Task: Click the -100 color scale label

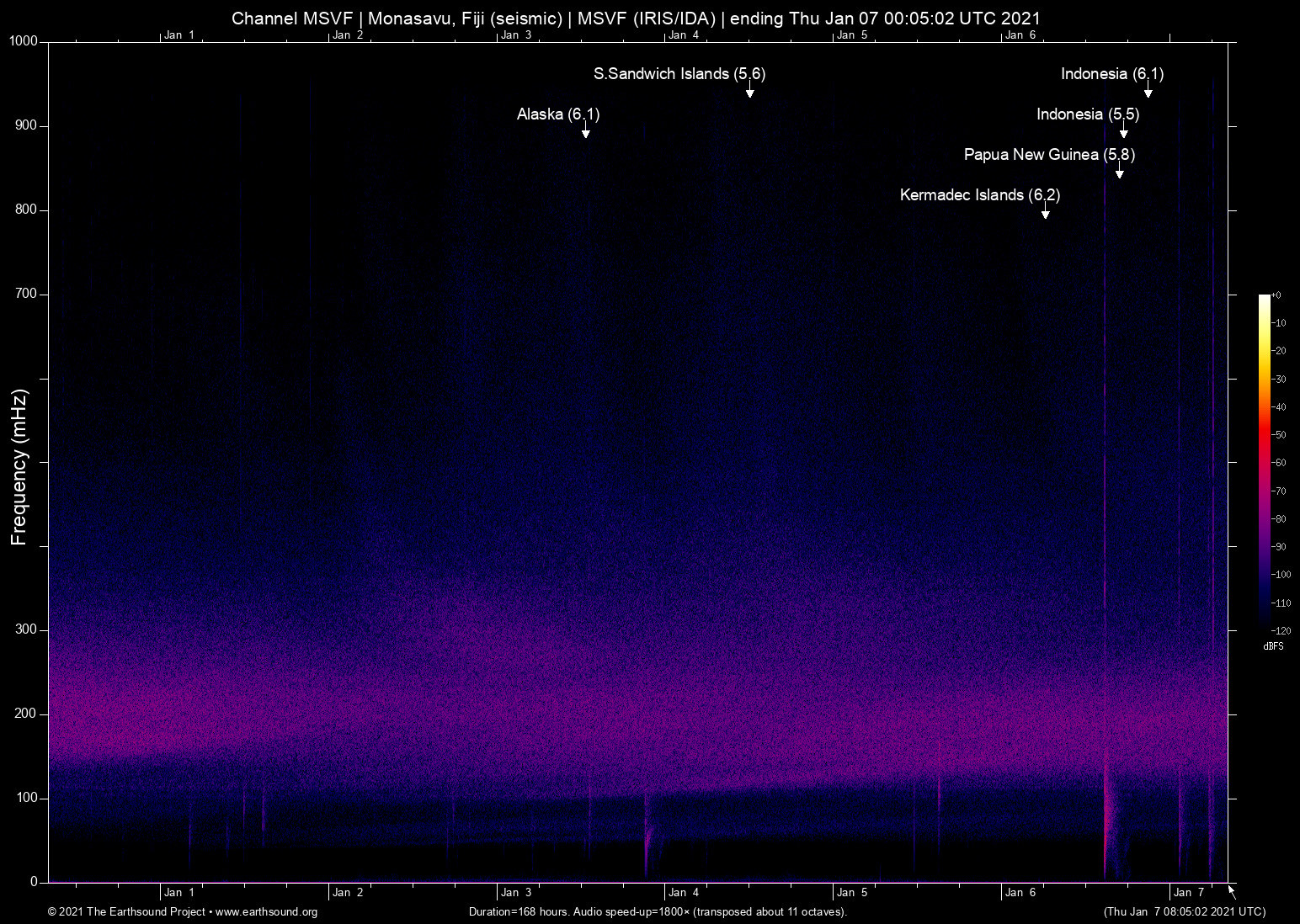Action: click(1281, 575)
